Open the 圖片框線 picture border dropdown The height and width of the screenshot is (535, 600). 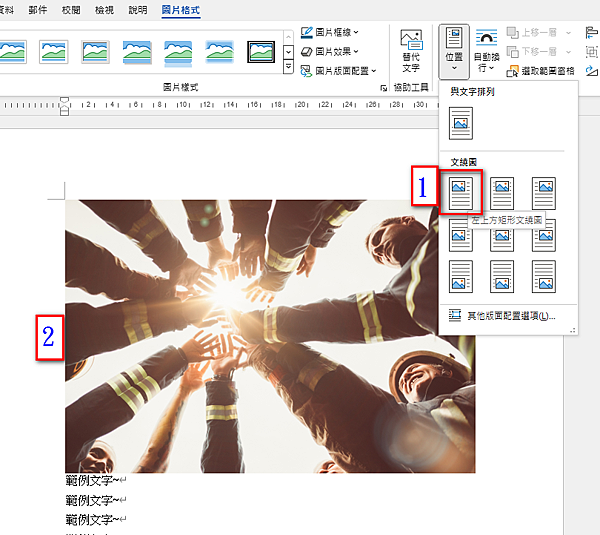coord(336,32)
